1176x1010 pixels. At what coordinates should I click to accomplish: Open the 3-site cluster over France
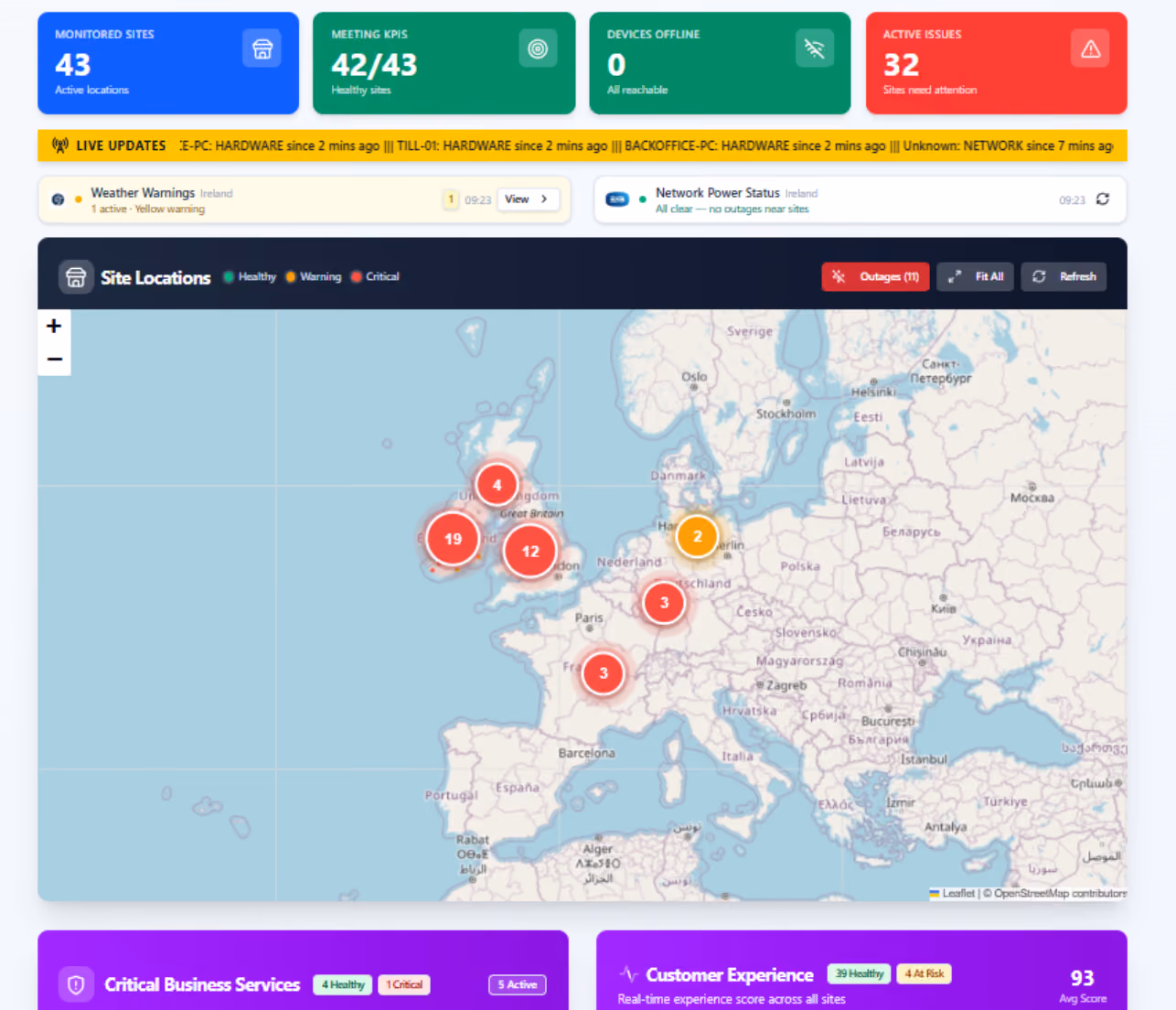pos(603,673)
